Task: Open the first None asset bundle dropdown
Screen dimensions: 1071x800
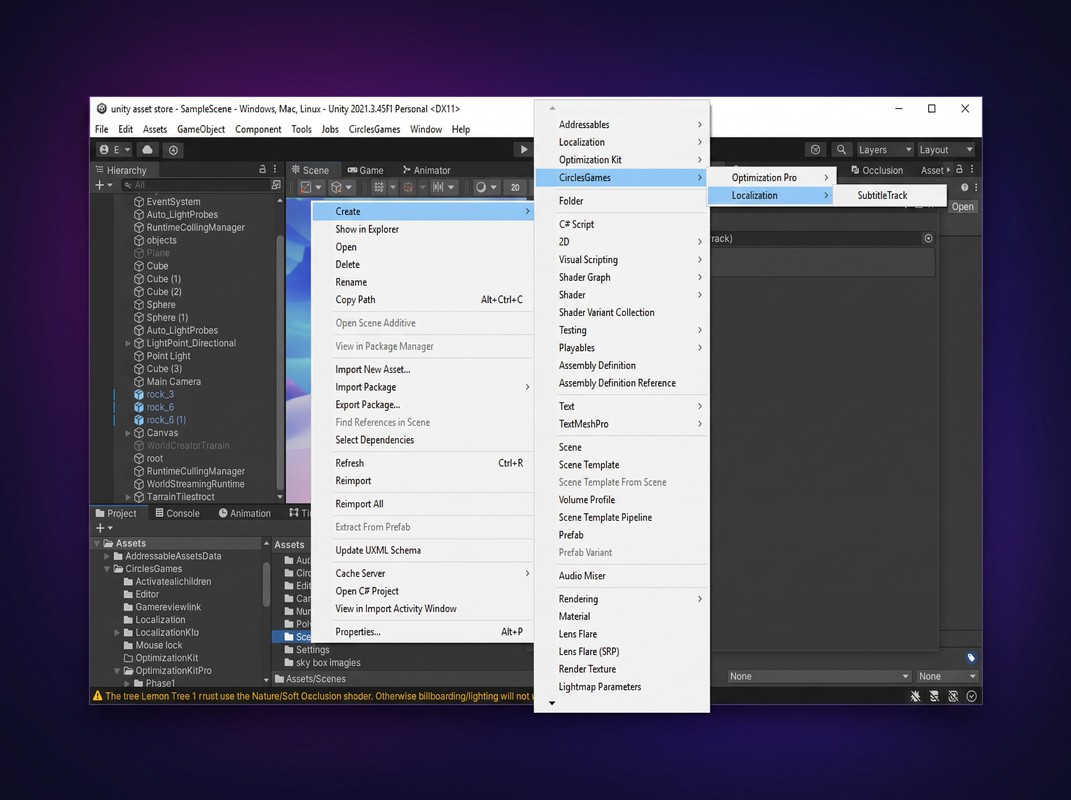Action: [x=819, y=676]
